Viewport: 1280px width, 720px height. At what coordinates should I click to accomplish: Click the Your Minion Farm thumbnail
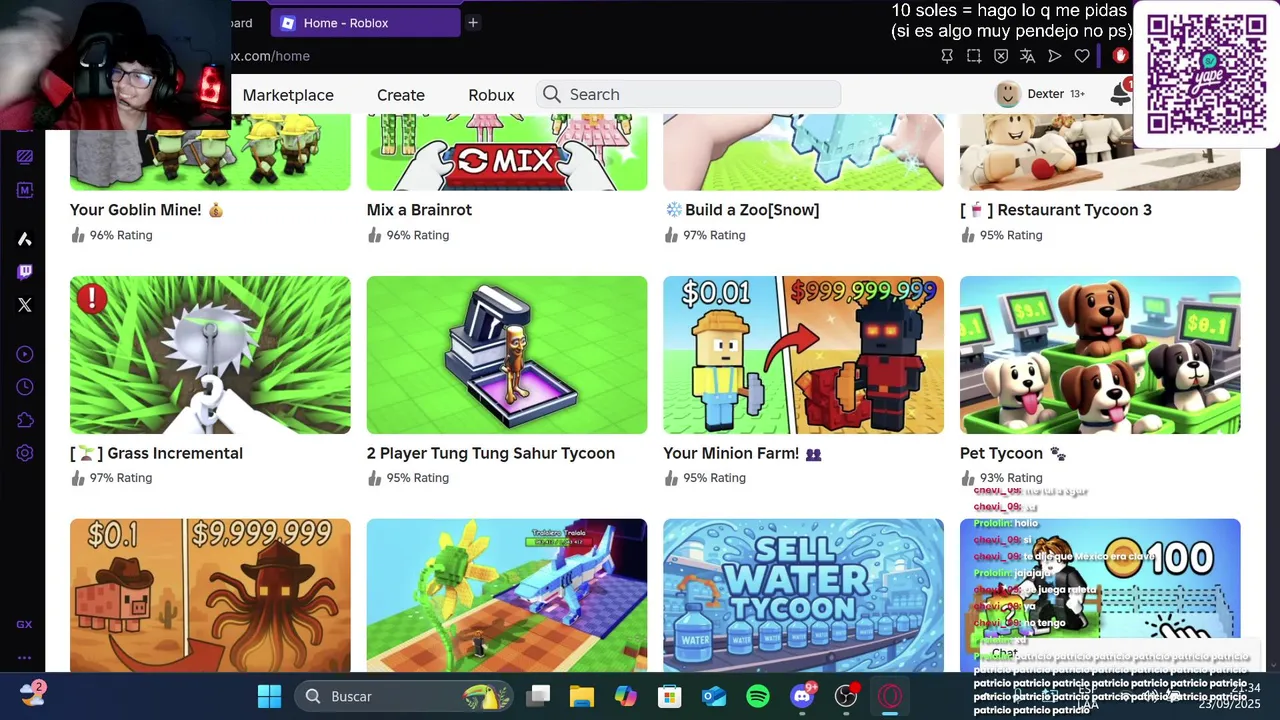tap(803, 355)
